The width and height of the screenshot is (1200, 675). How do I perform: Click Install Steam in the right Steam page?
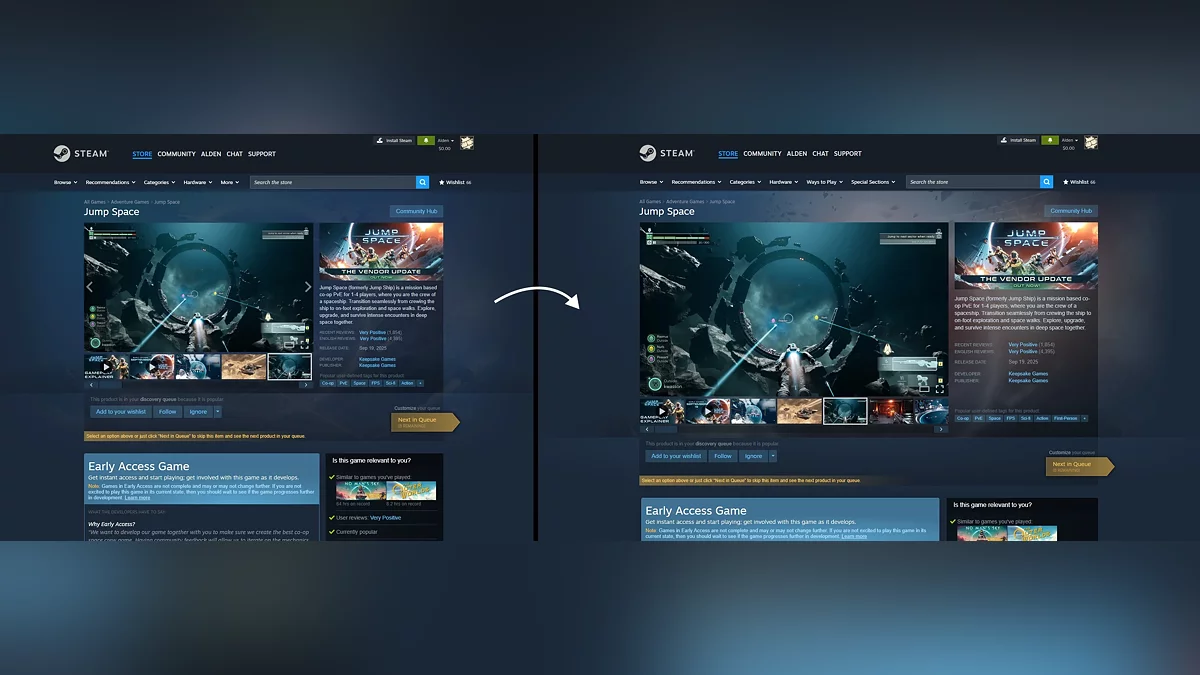pyautogui.click(x=1018, y=140)
